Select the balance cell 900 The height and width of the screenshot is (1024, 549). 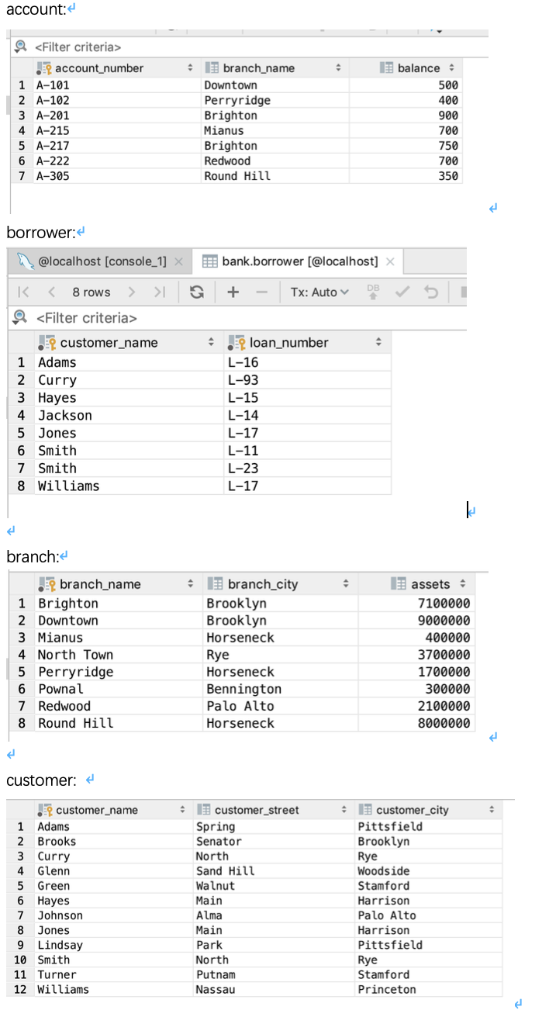(x=406, y=115)
